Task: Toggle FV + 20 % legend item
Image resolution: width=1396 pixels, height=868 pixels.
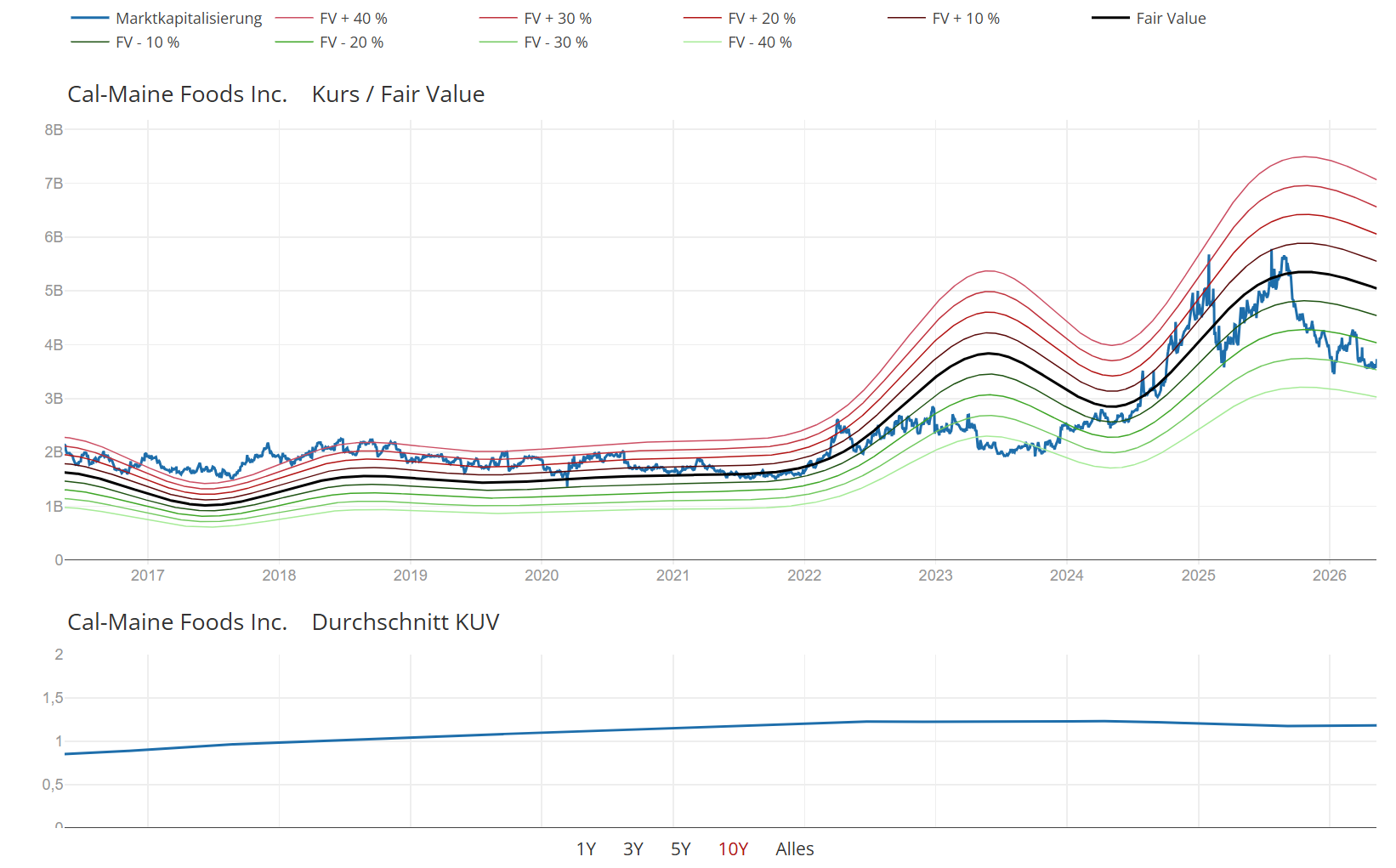Action: click(x=740, y=19)
